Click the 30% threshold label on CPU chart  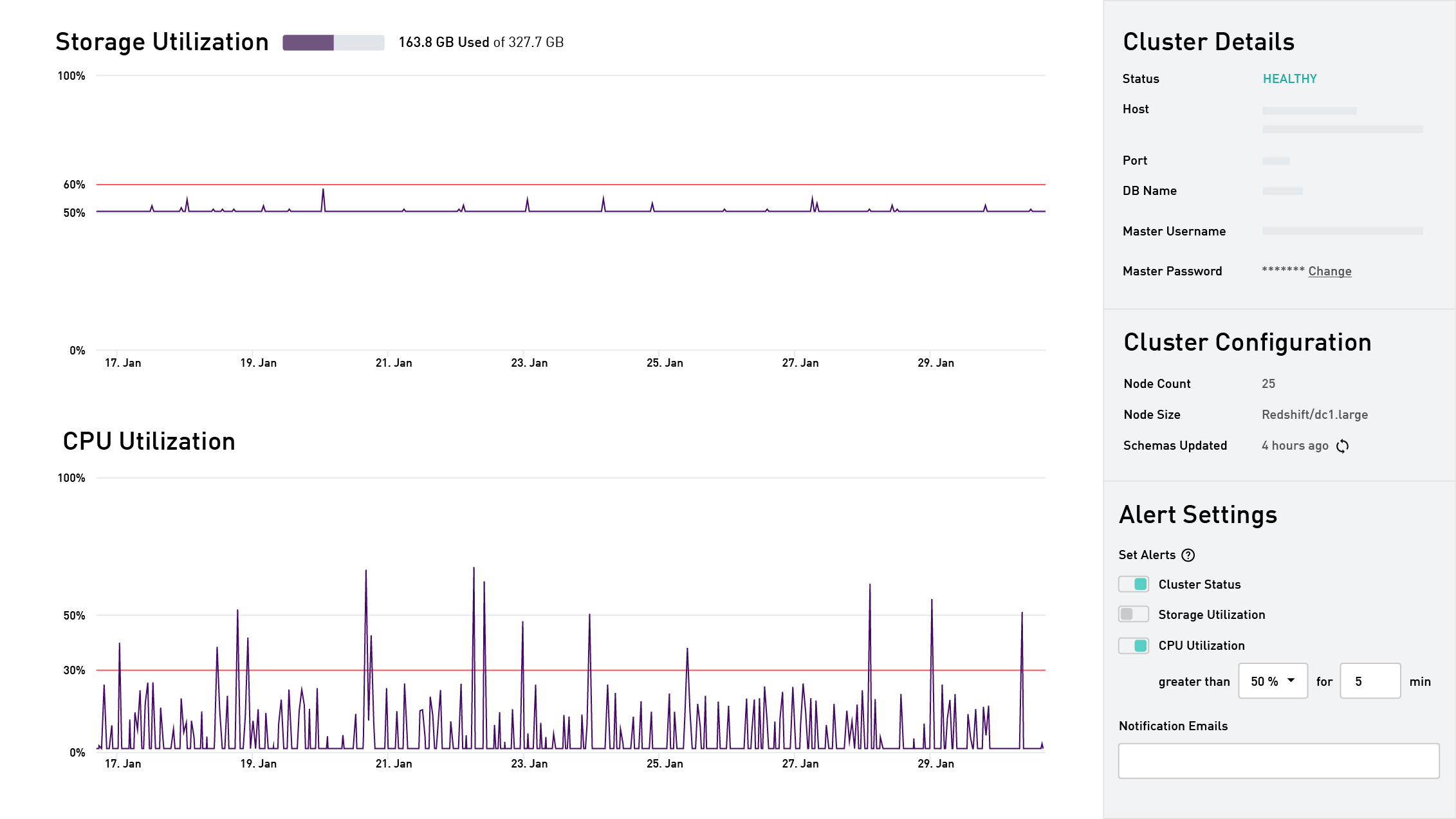pyautogui.click(x=74, y=670)
